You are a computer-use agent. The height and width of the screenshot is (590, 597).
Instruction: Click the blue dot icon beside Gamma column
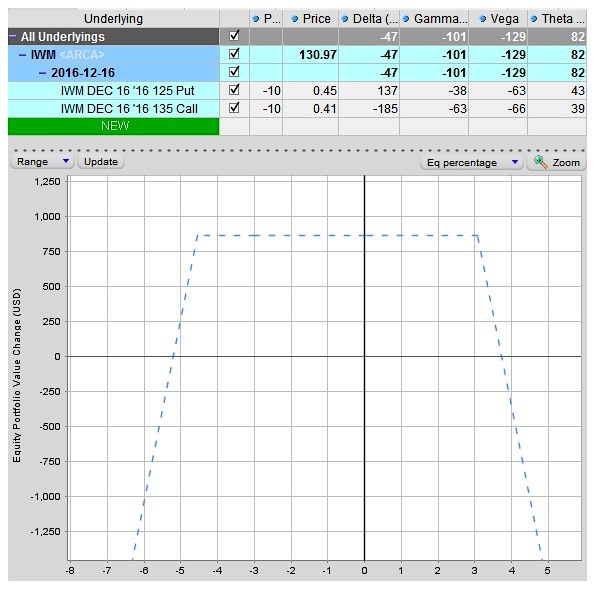point(406,19)
